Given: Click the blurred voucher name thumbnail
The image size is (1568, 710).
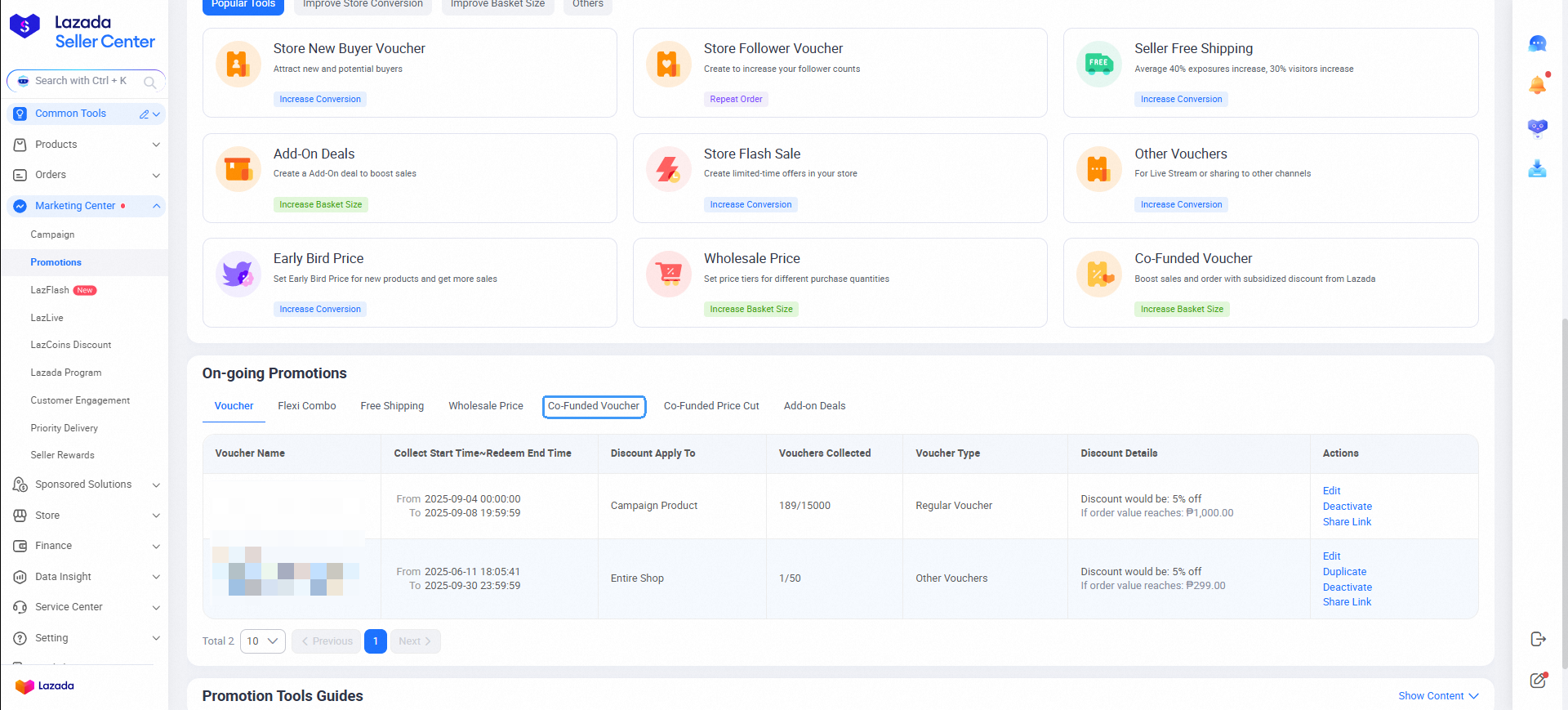Looking at the screenshot, I should pos(286,569).
